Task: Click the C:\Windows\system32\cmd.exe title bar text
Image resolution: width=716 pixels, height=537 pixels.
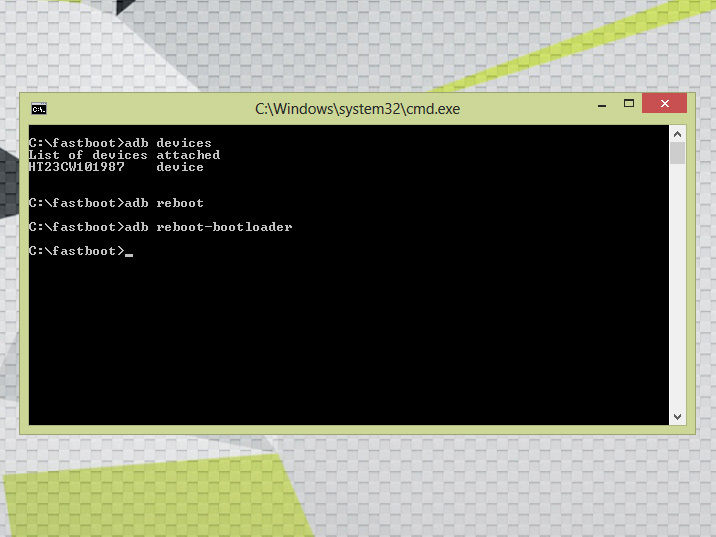Action: click(357, 108)
